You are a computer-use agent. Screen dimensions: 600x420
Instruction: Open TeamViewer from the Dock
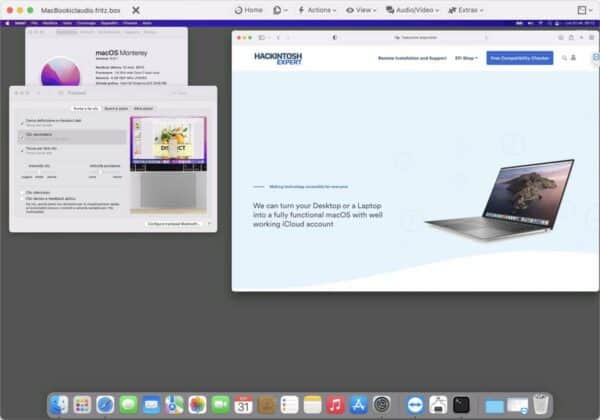[415, 405]
